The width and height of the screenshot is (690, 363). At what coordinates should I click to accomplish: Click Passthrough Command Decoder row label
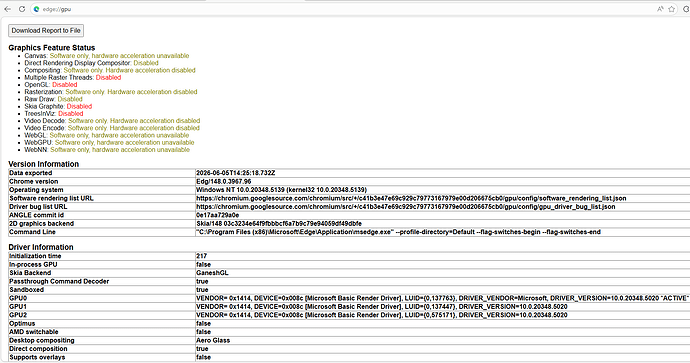coord(59,281)
